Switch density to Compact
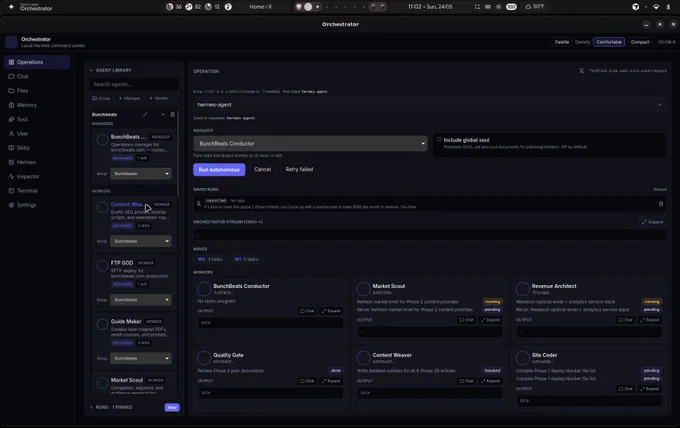 click(640, 42)
